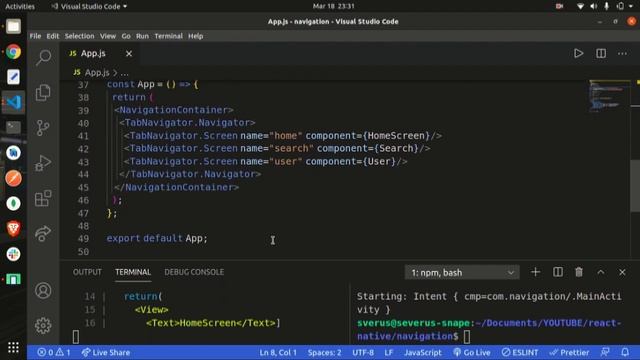Show applications grid in dock

(13, 347)
